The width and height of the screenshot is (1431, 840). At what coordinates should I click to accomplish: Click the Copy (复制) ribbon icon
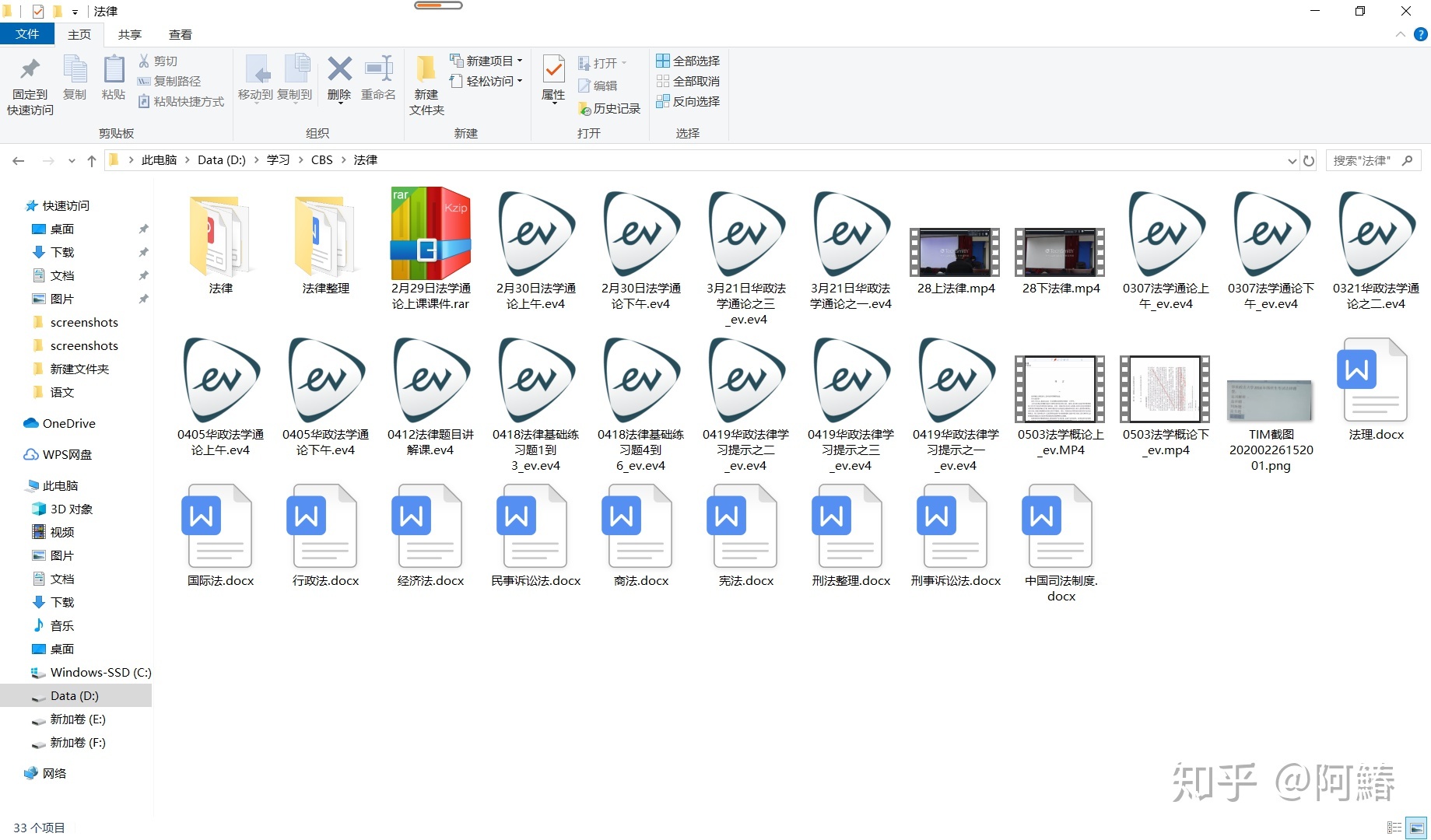coord(75,69)
